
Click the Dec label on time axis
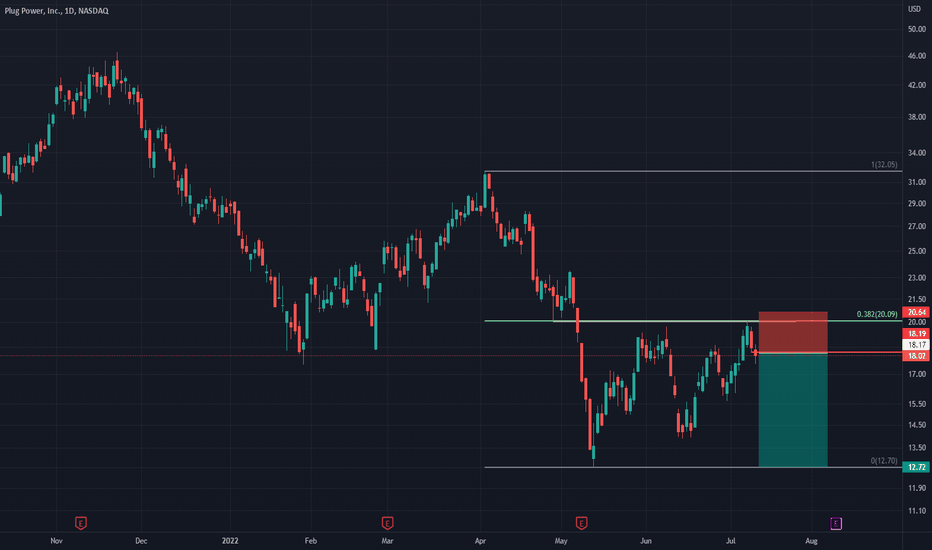pyautogui.click(x=141, y=540)
